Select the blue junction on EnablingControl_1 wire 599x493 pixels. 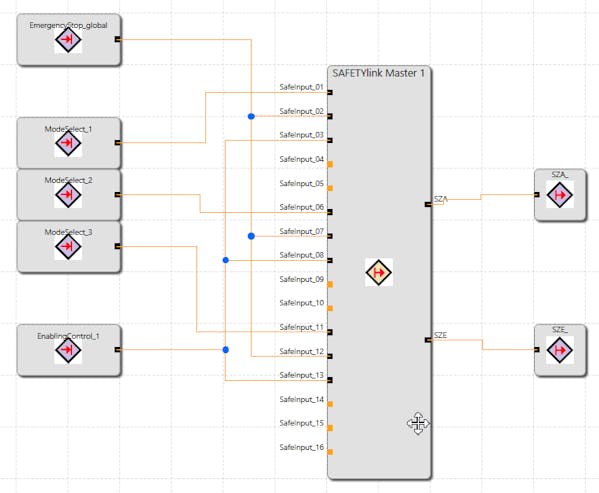[x=226, y=350]
